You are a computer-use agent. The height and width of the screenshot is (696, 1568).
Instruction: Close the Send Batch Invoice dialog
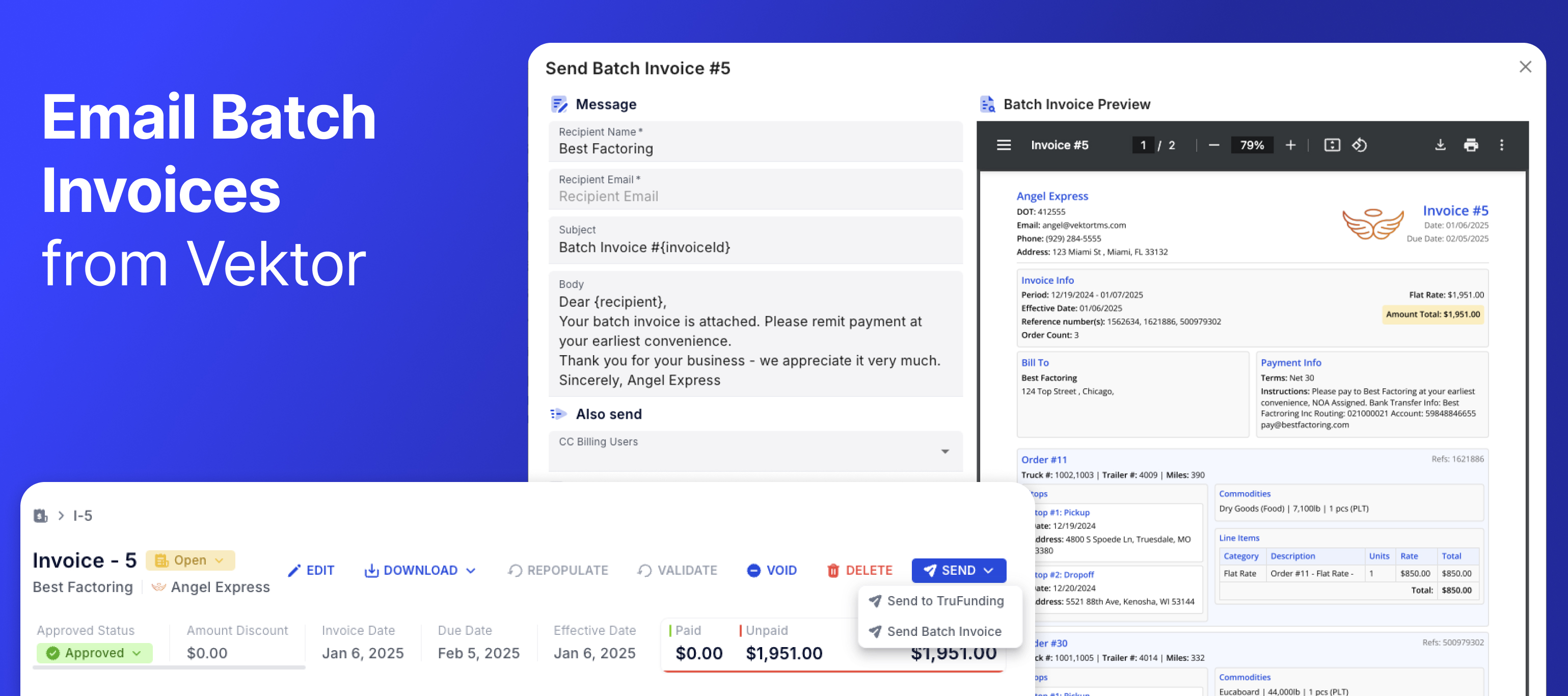[1525, 66]
